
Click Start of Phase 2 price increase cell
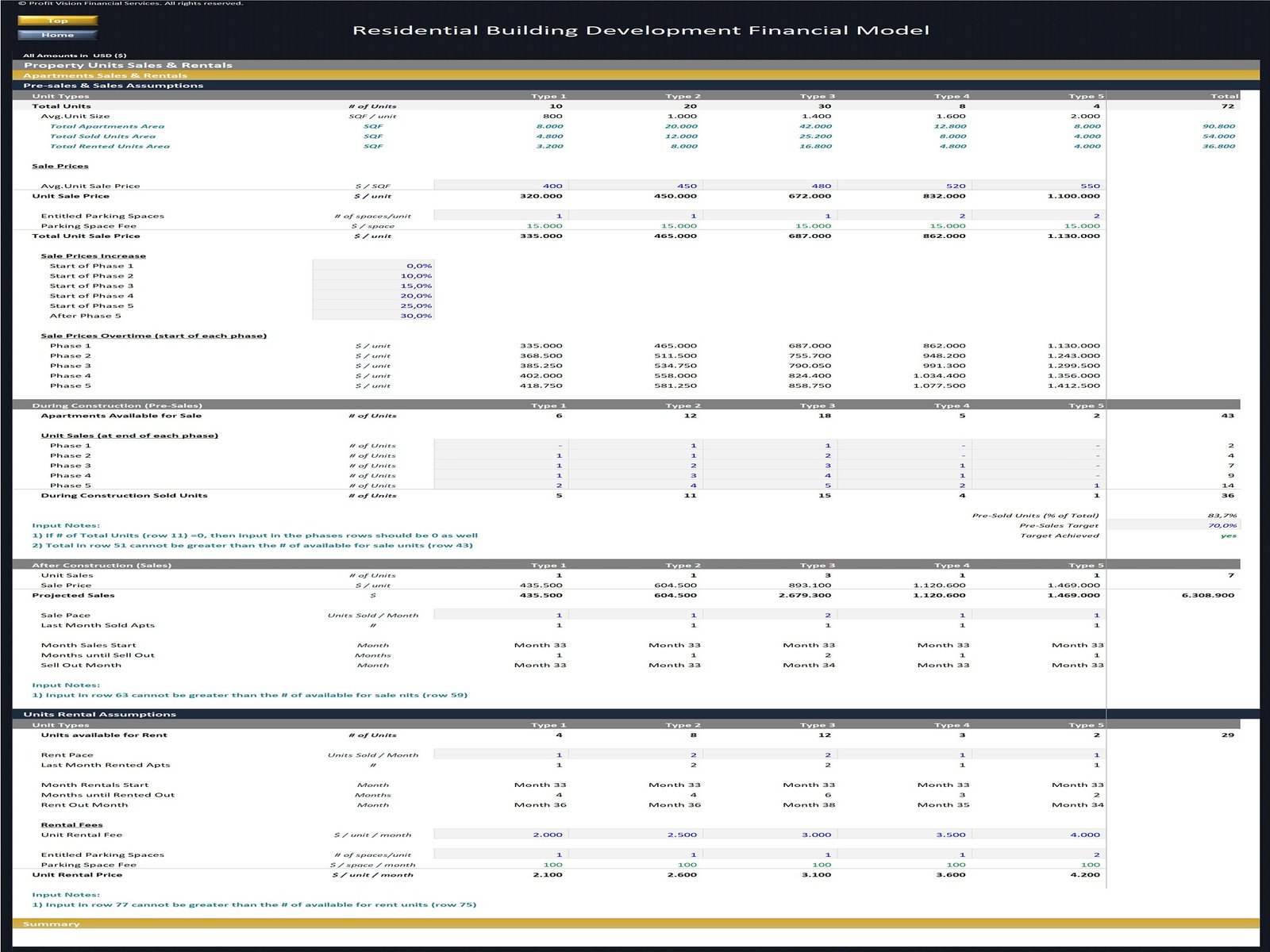373,276
